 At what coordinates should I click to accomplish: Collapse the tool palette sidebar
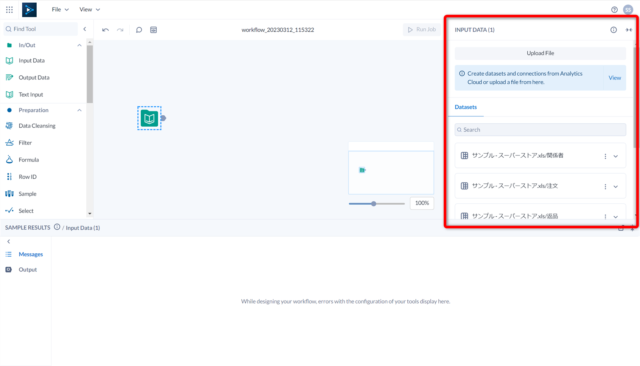pos(85,29)
